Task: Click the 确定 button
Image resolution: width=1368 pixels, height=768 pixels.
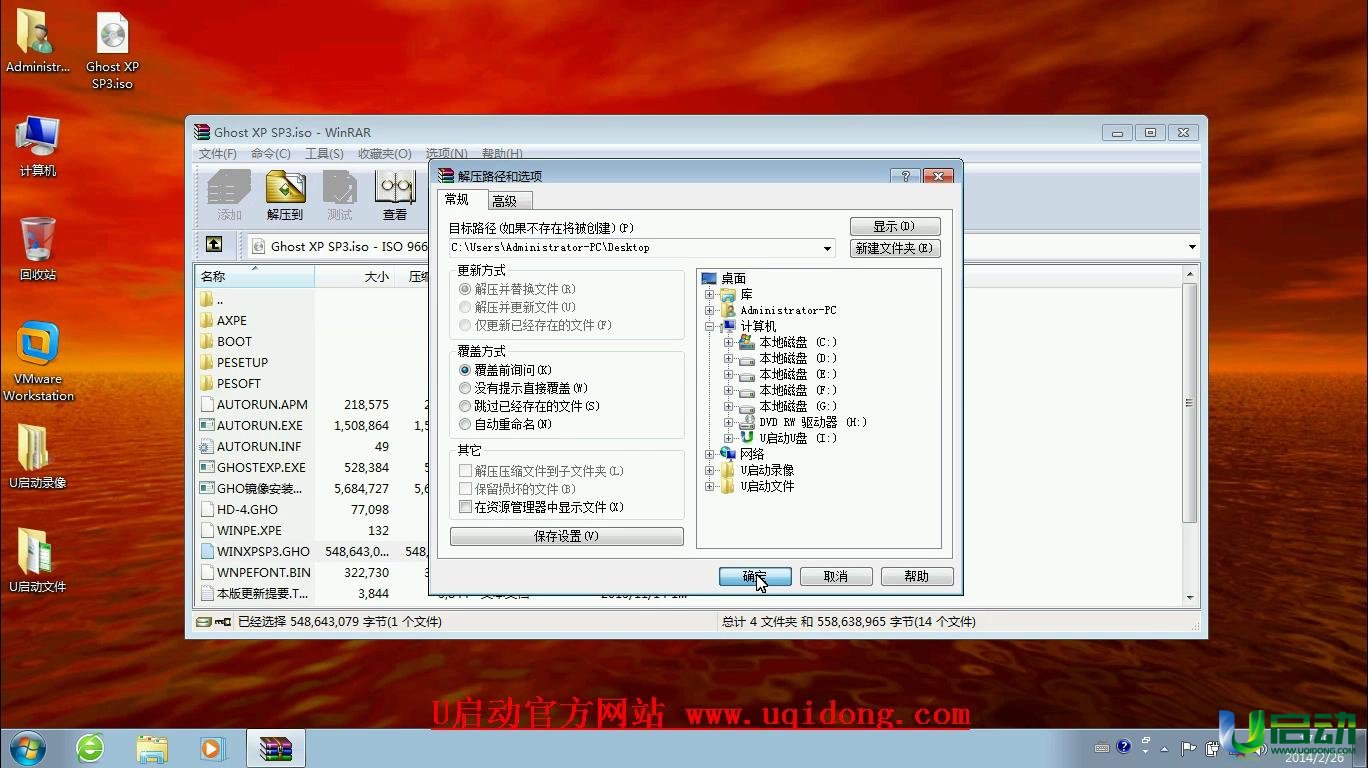Action: point(755,577)
